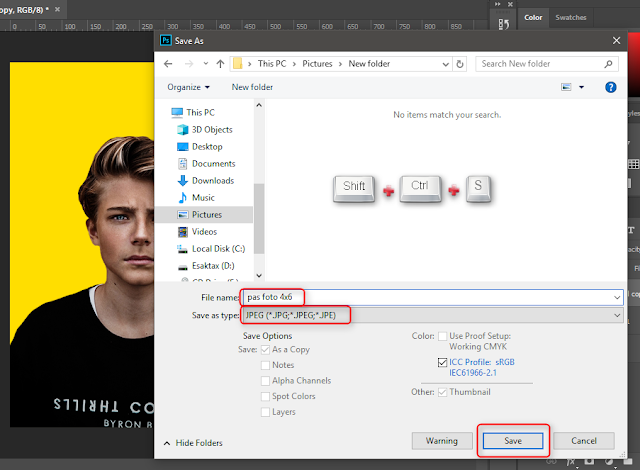Image resolution: width=640 pixels, height=470 pixels.
Task: Expand the chevron after This PC in path
Action: coord(294,64)
